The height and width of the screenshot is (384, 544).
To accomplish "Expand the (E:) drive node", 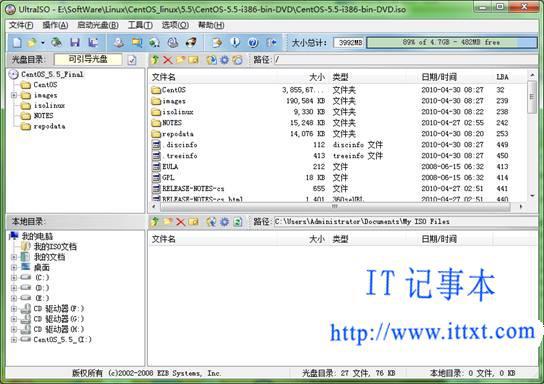I will coord(14,298).
